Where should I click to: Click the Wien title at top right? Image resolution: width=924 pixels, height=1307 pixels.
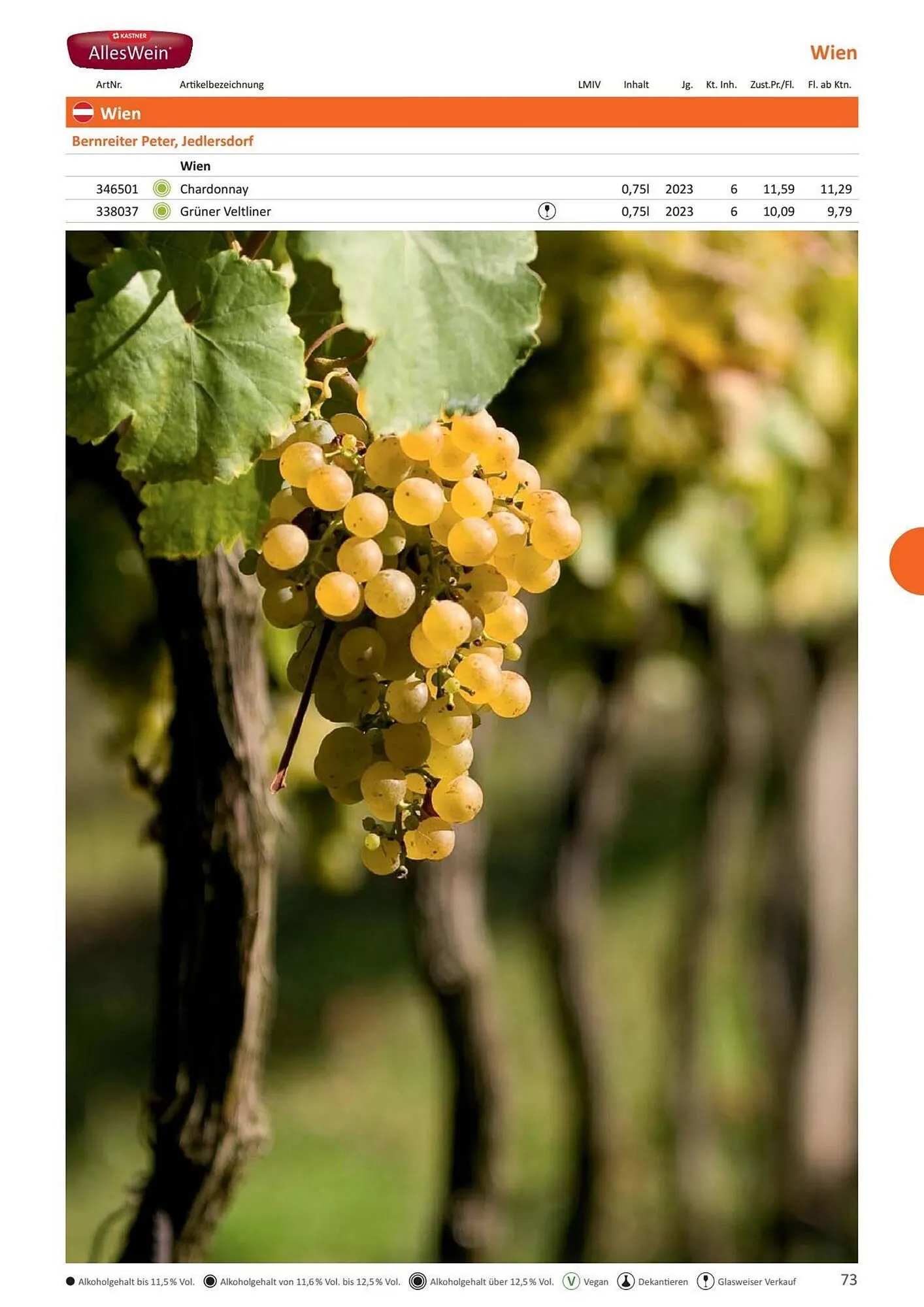[x=833, y=52]
